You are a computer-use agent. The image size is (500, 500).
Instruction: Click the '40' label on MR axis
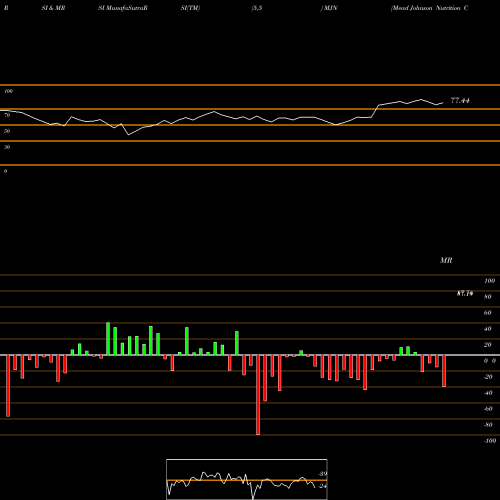click(x=488, y=329)
